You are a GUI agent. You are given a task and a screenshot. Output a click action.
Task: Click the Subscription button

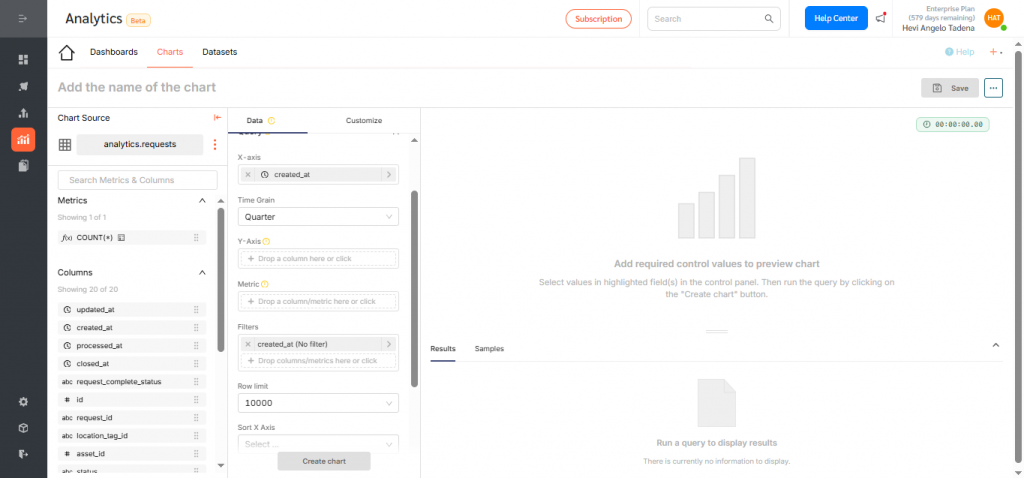click(598, 18)
